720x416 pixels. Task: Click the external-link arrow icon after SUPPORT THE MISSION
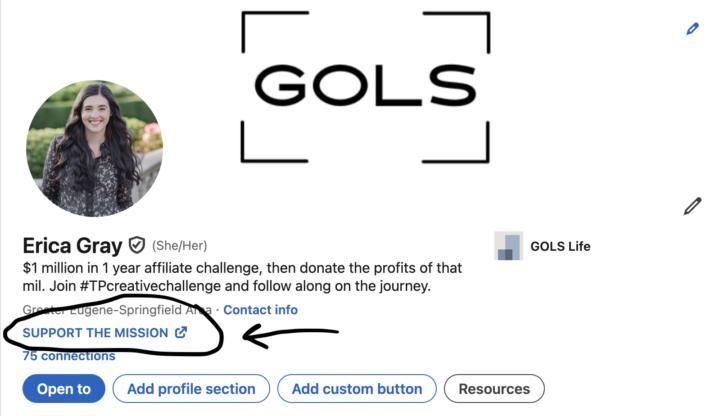181,333
